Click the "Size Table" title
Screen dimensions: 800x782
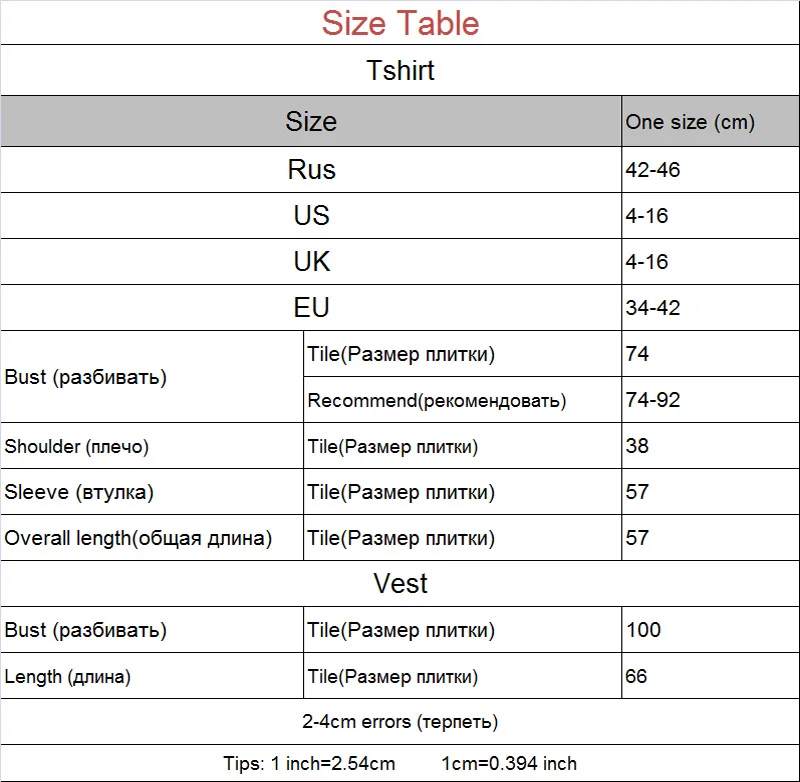click(400, 23)
